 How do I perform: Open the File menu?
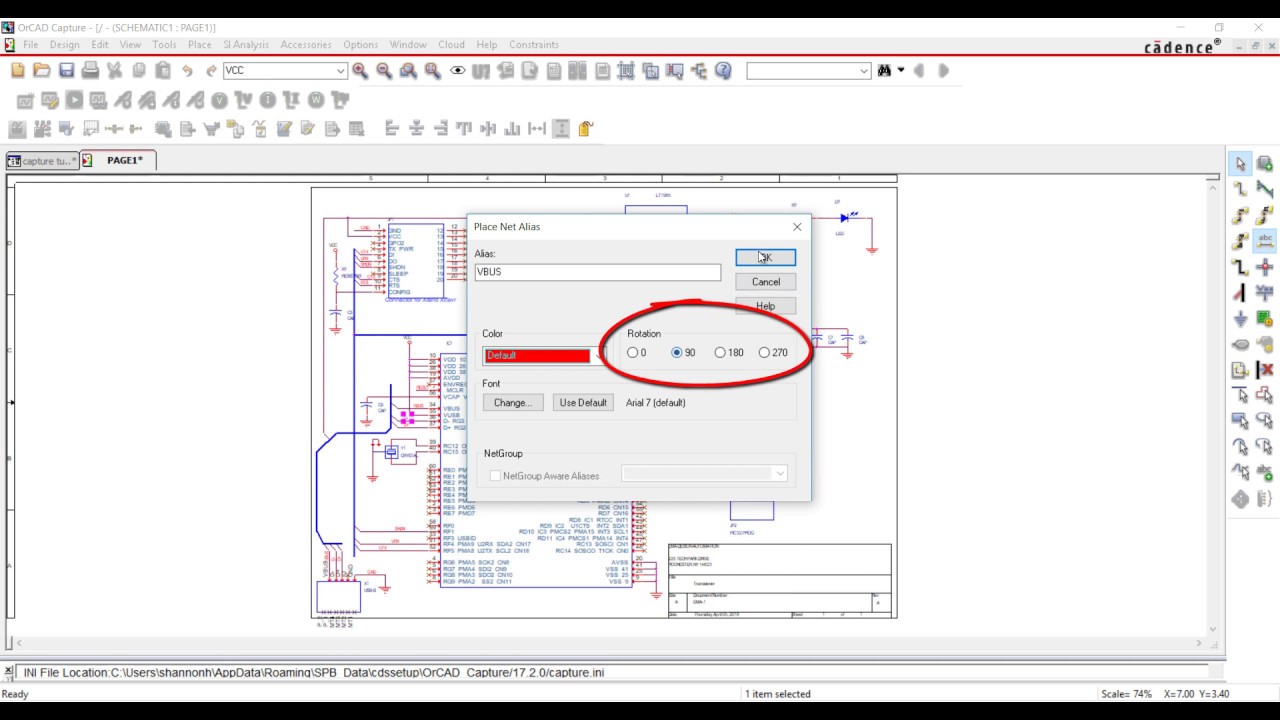(x=30, y=44)
